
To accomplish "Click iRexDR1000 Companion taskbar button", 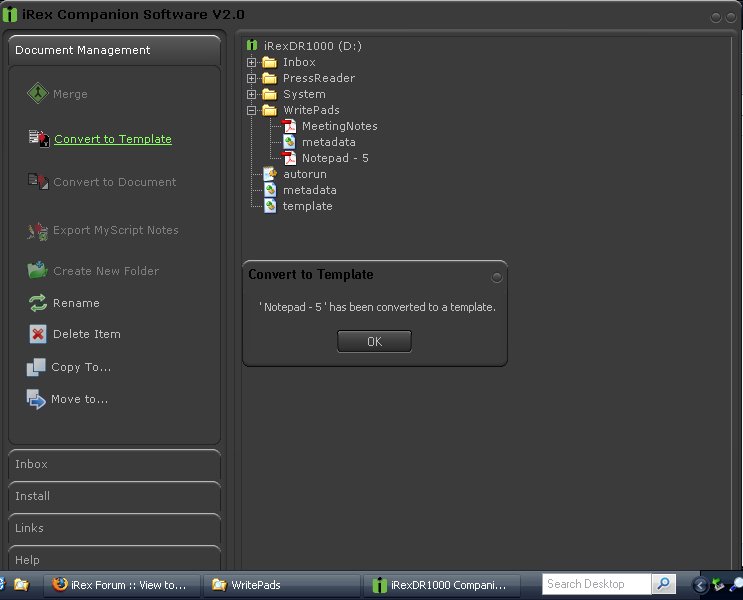I will pyautogui.click(x=442, y=585).
